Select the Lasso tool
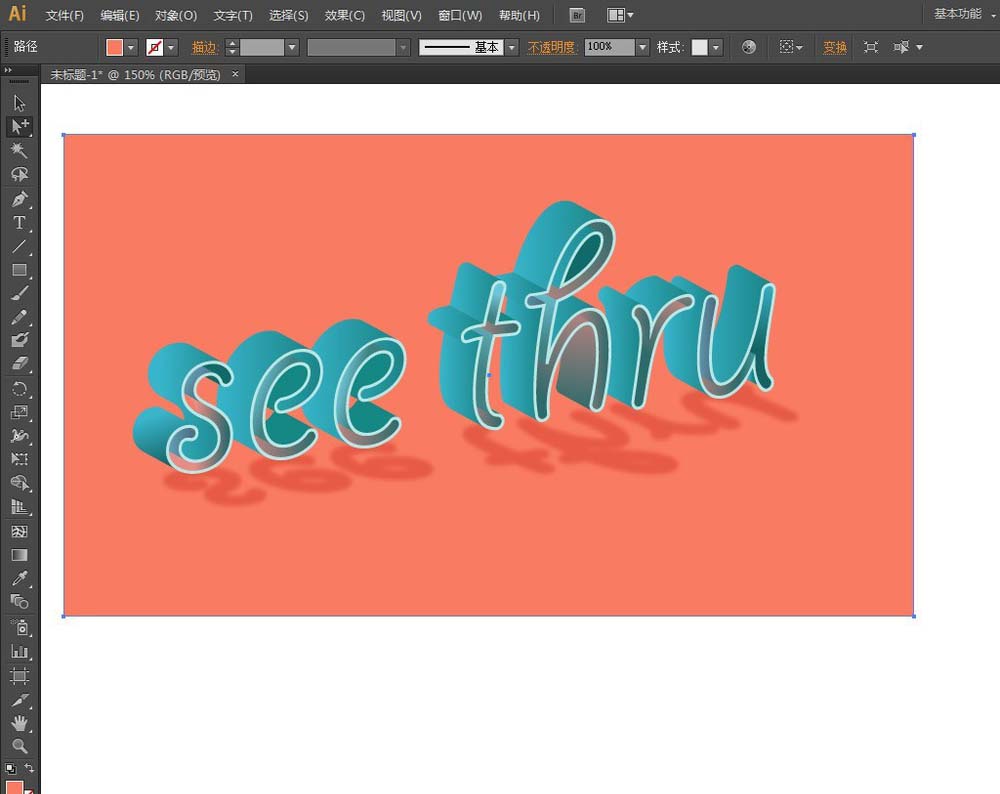 19,174
